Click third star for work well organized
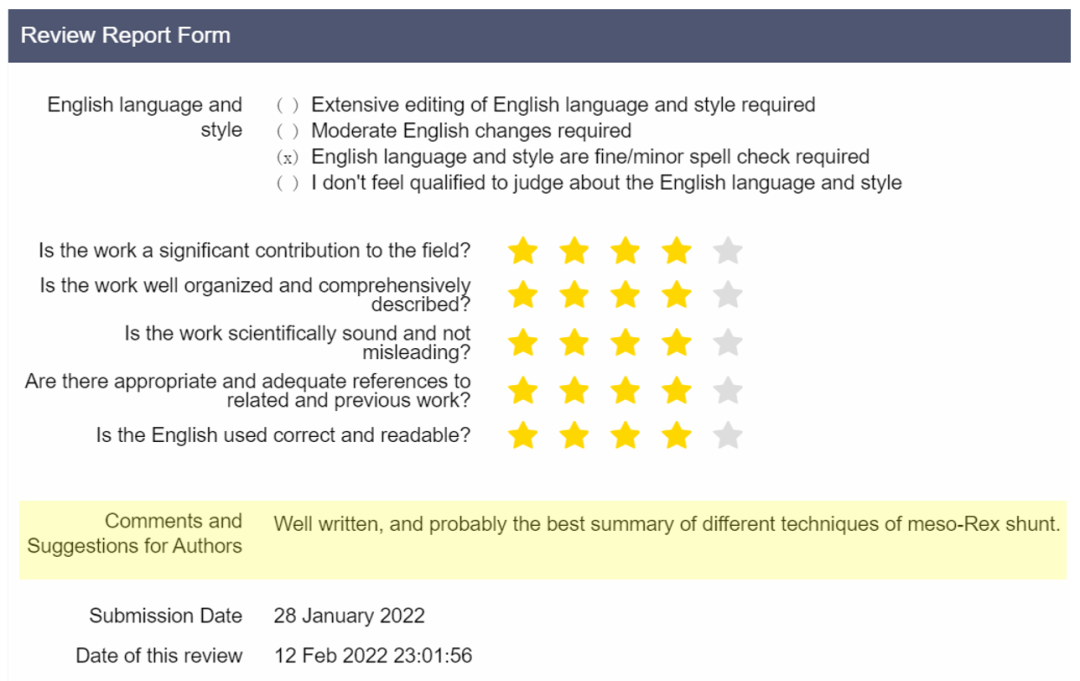 point(625,295)
